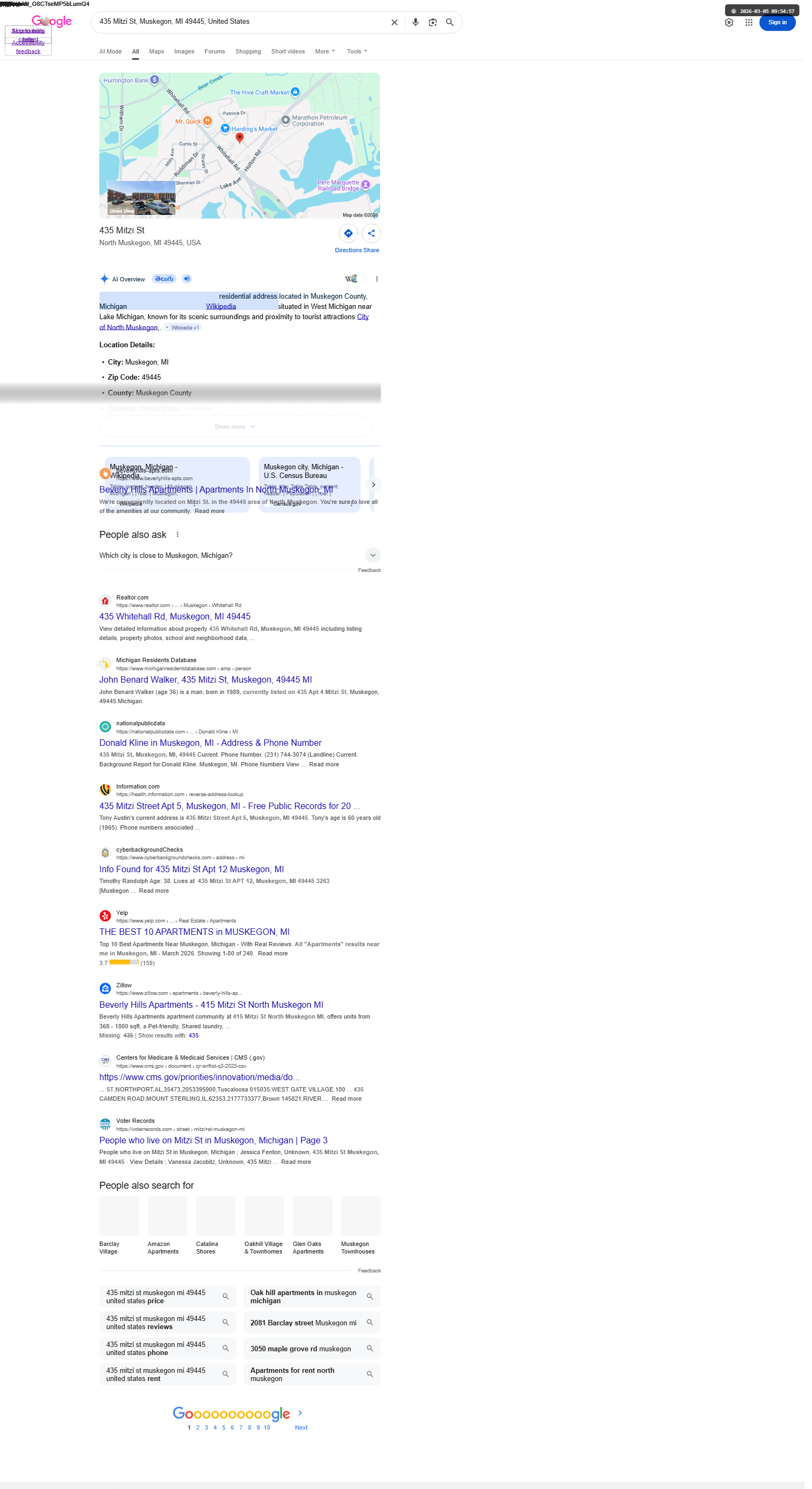Image resolution: width=812 pixels, height=1489 pixels.
Task: Open 'Donald Kline in Muskegon, MI' result
Action: click(211, 743)
